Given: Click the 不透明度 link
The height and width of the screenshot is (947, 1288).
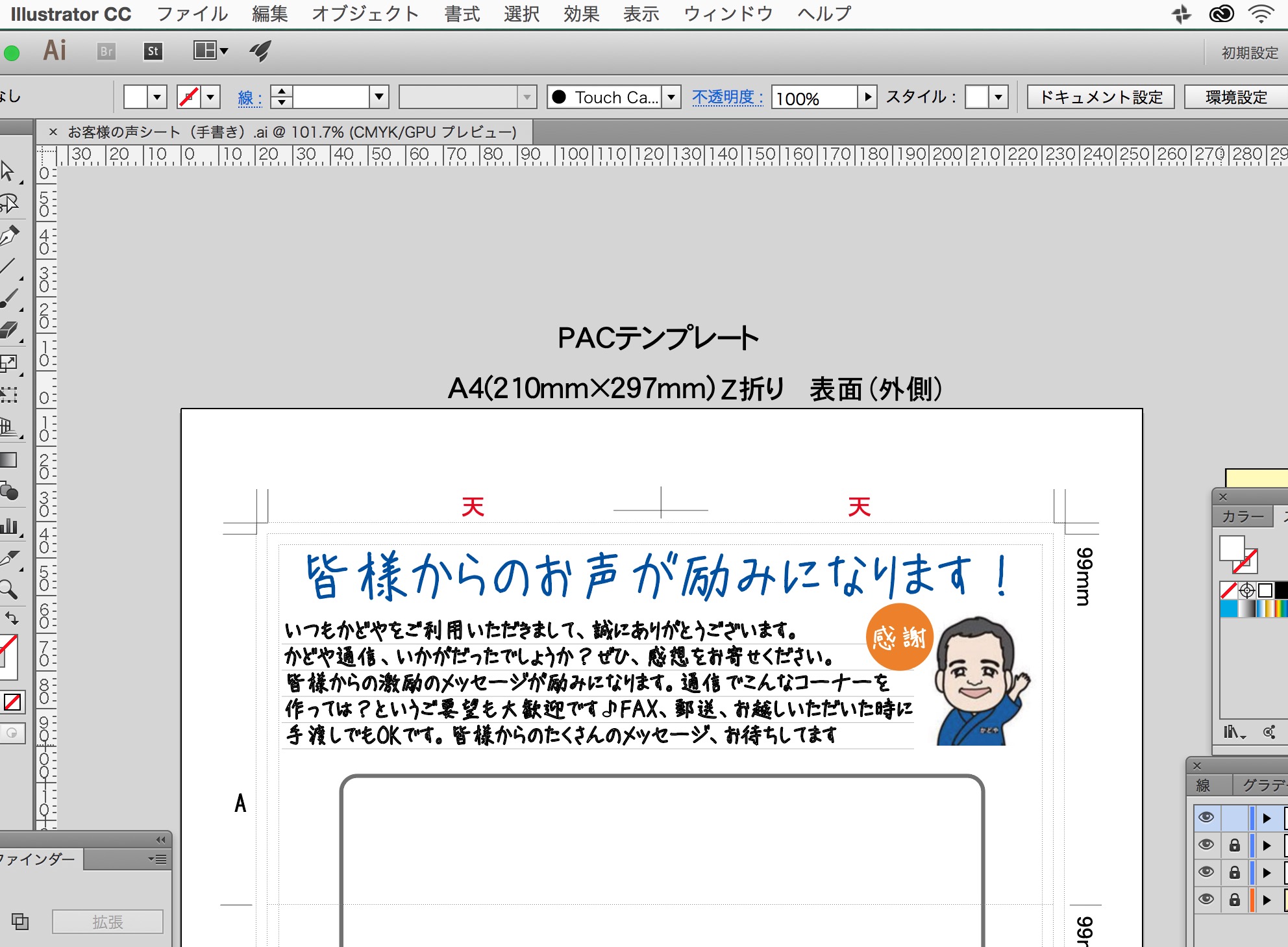Looking at the screenshot, I should tap(727, 97).
